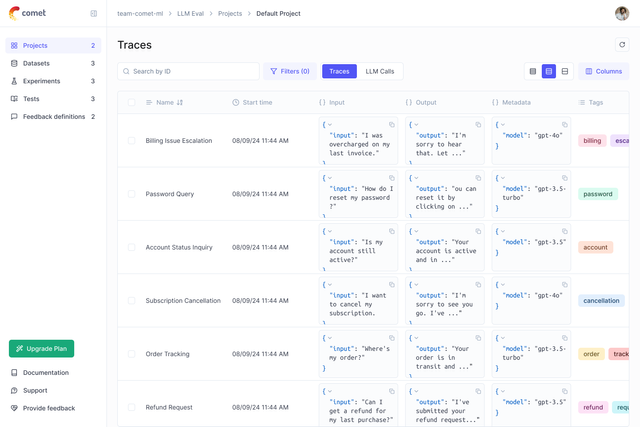The height and width of the screenshot is (427, 640).
Task: Tick the Order Tracking row checkbox
Action: click(x=131, y=354)
